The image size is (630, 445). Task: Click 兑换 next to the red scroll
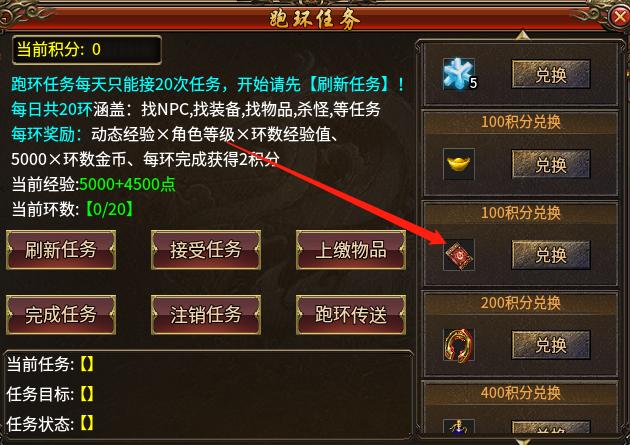tap(551, 255)
